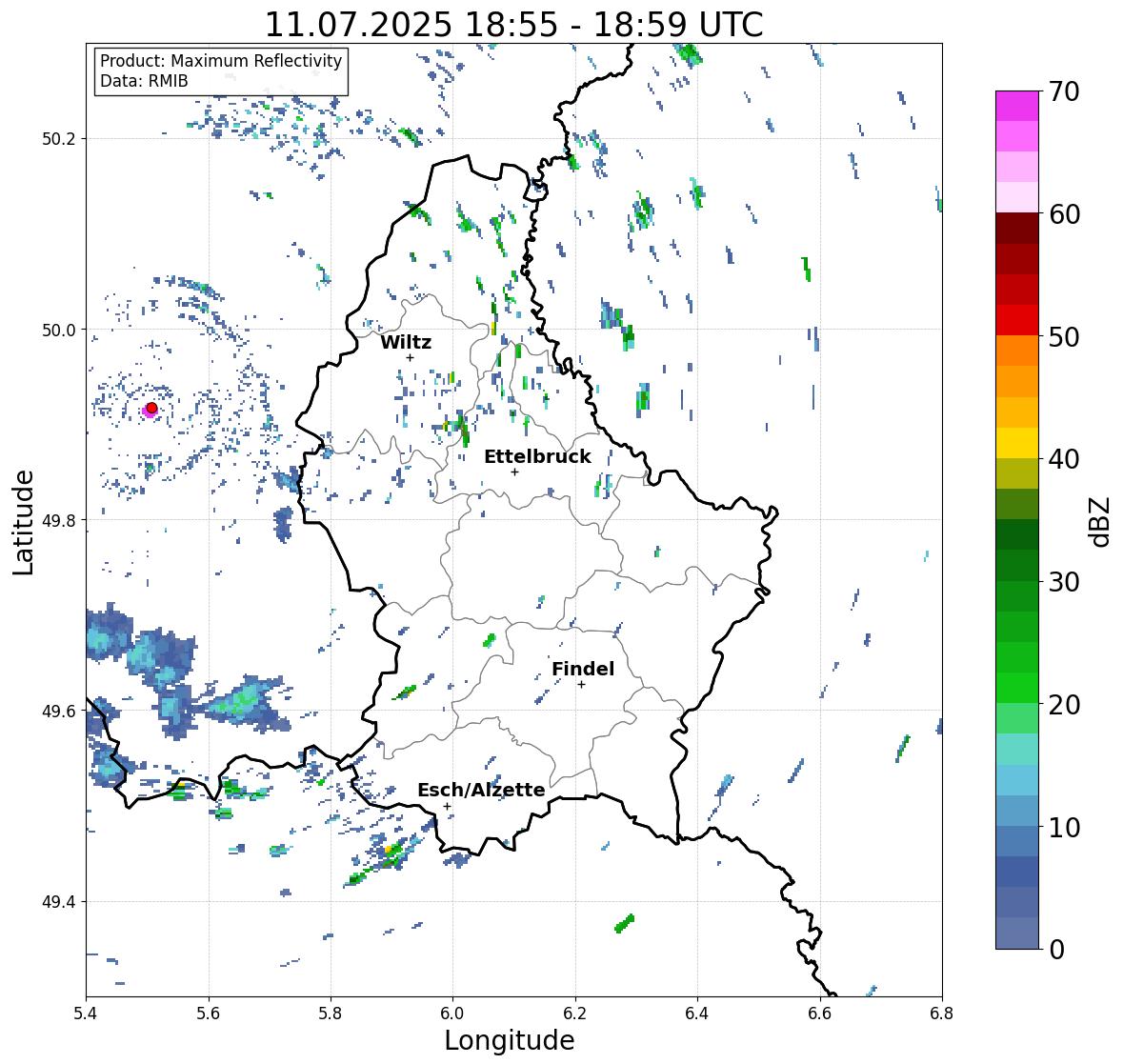Click the longitude tick 6.0
Image resolution: width=1123 pixels, height=1064 pixels.
click(x=452, y=1013)
